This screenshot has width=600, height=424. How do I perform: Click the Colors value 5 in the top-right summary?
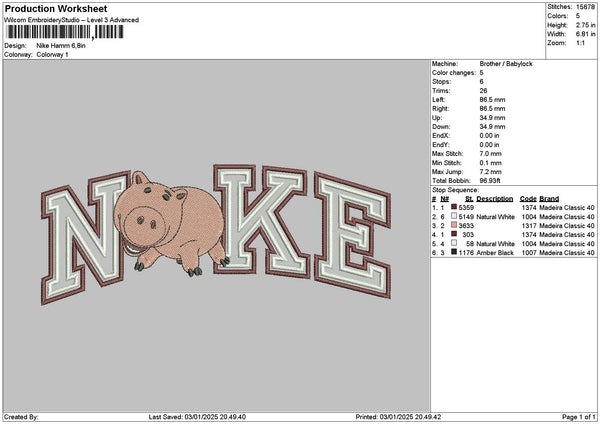(578, 16)
